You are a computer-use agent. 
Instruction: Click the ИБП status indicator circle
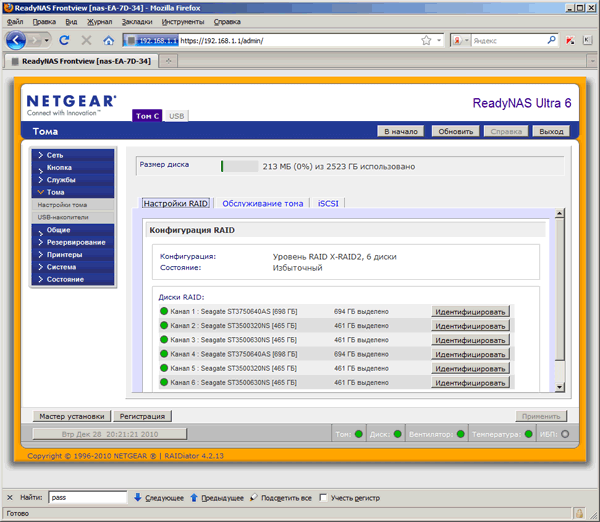[x=565, y=434]
